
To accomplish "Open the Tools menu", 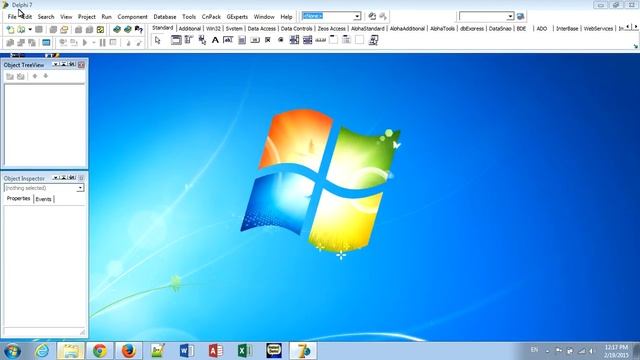I will (x=189, y=17).
